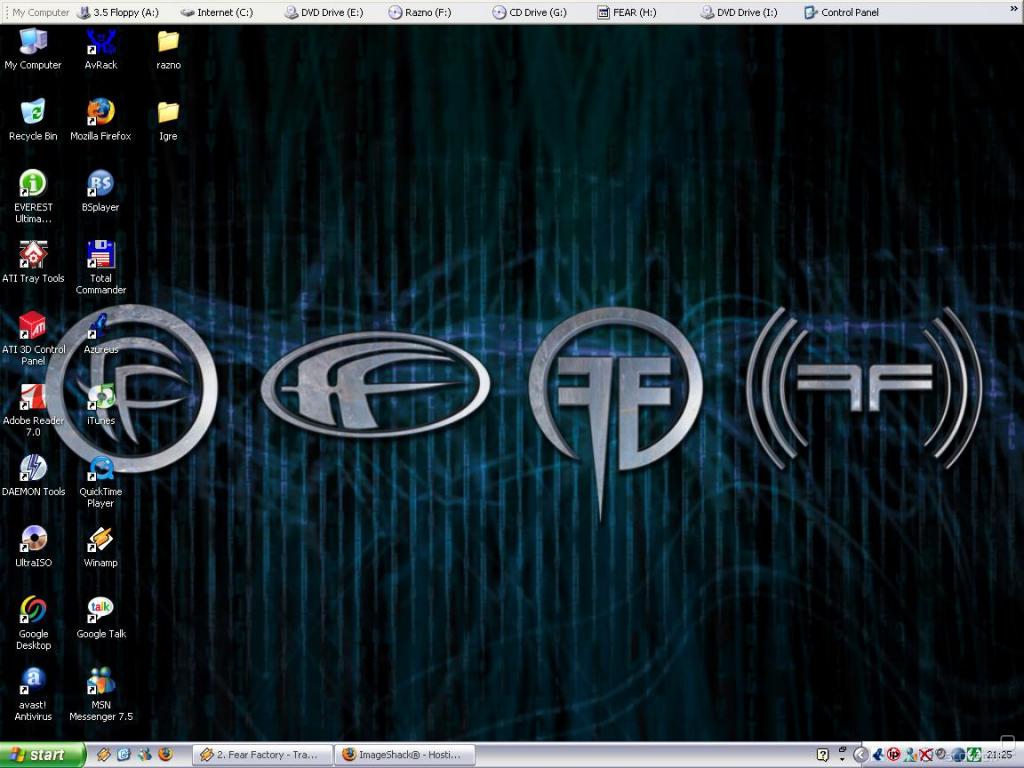The height and width of the screenshot is (768, 1024).
Task: Open FEAR (H:) drive from the top toolbar
Action: [626, 12]
